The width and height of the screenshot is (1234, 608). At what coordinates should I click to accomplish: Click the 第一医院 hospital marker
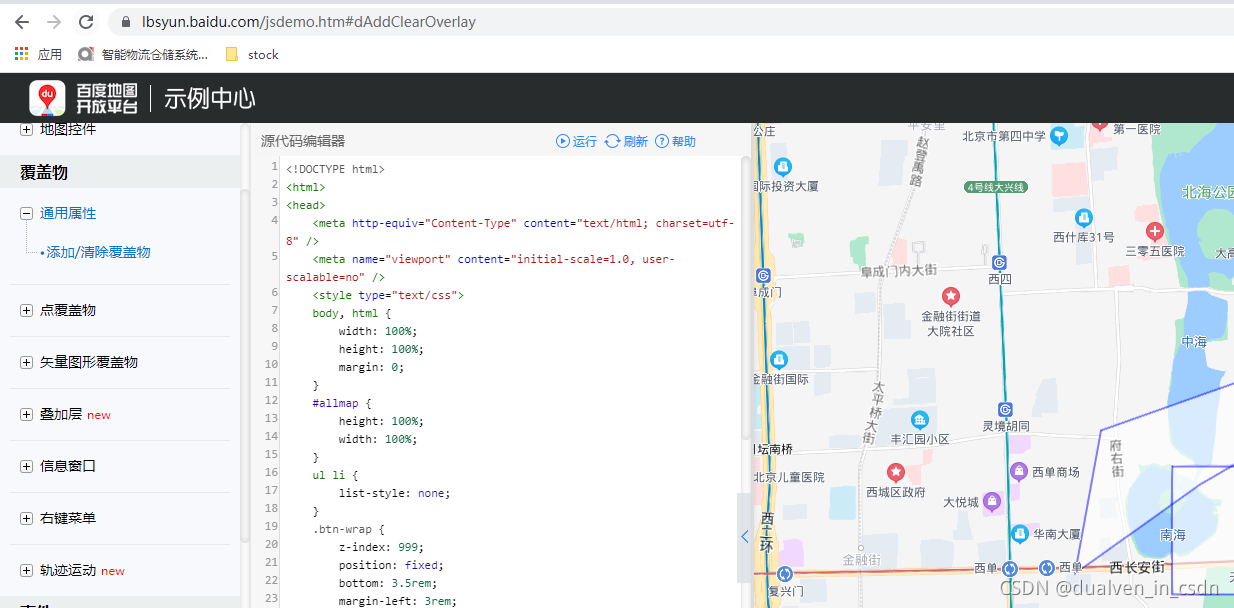click(1100, 125)
